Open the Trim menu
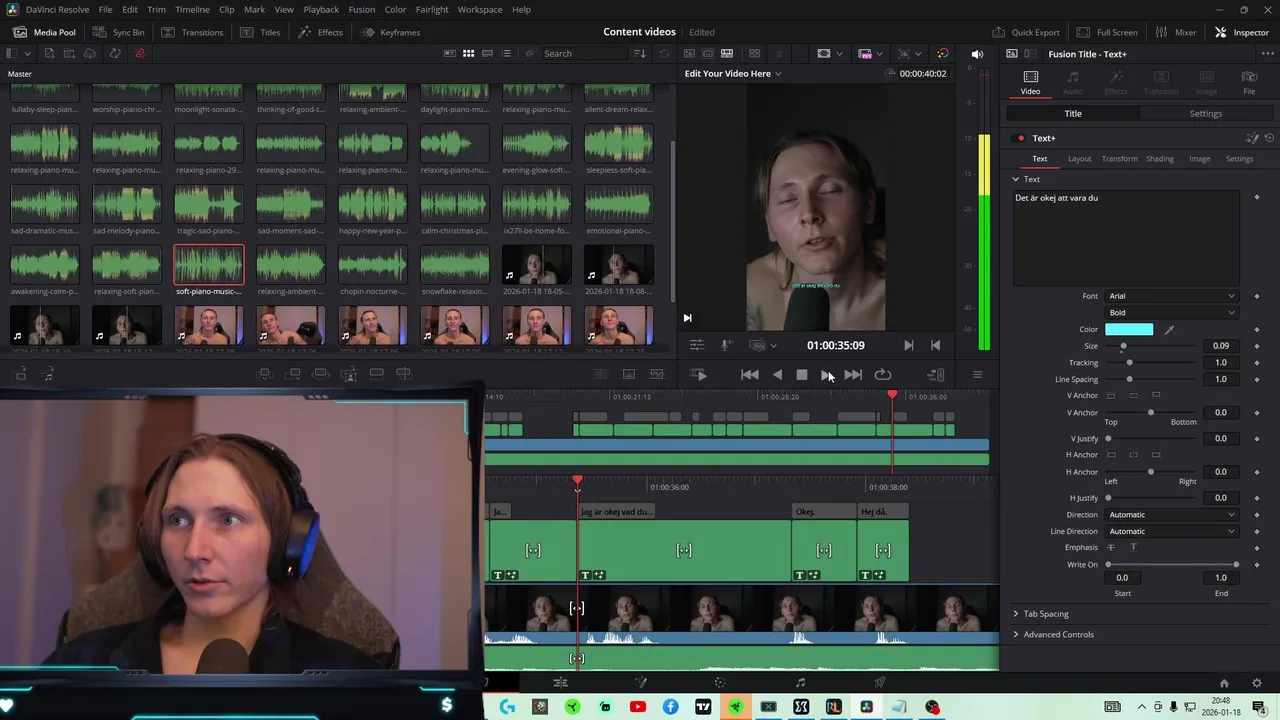This screenshot has width=1280, height=720. click(157, 9)
